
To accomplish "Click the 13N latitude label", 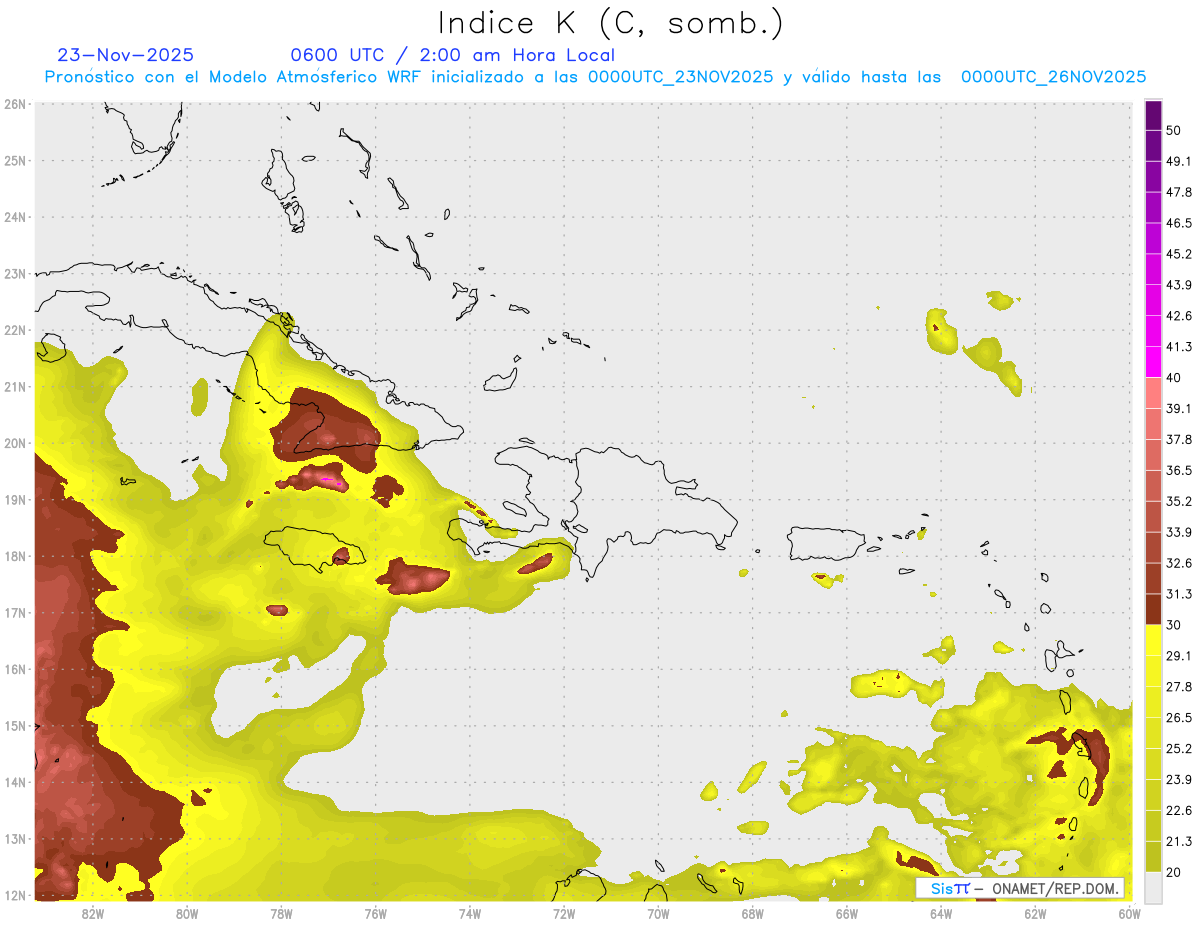I will point(15,839).
